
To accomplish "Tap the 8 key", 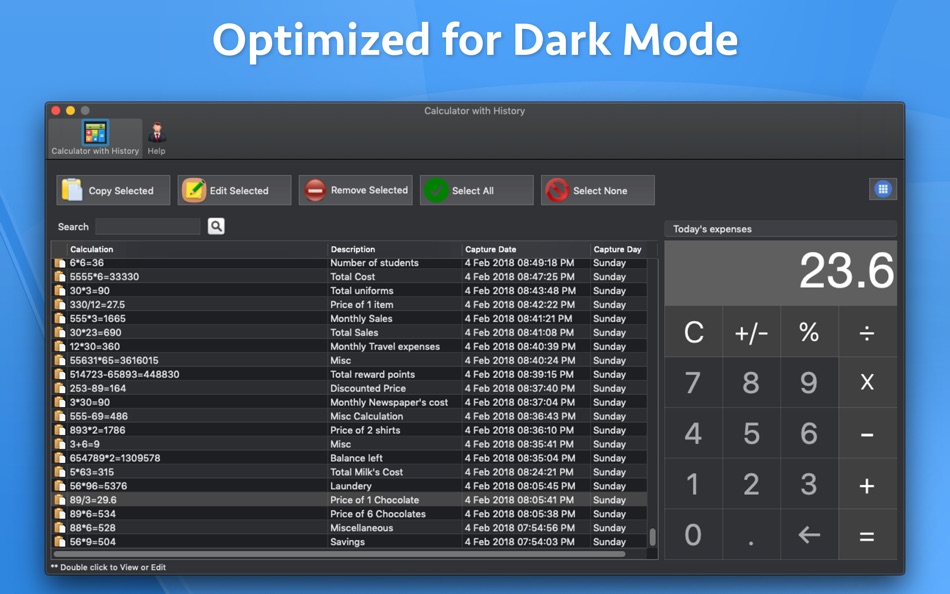I will click(x=751, y=382).
